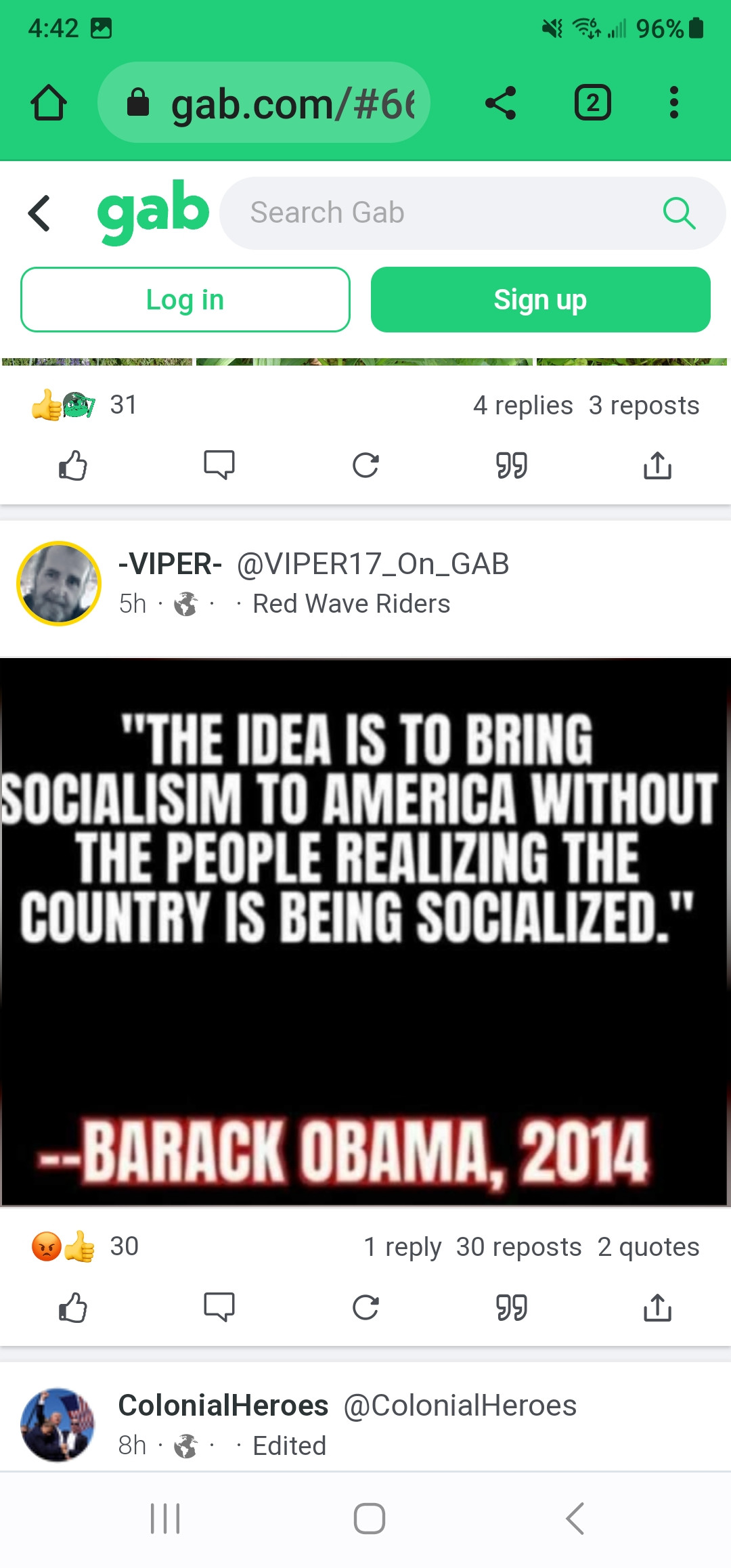View the 30 reposts list
This screenshot has width=731, height=1568.
(518, 1247)
